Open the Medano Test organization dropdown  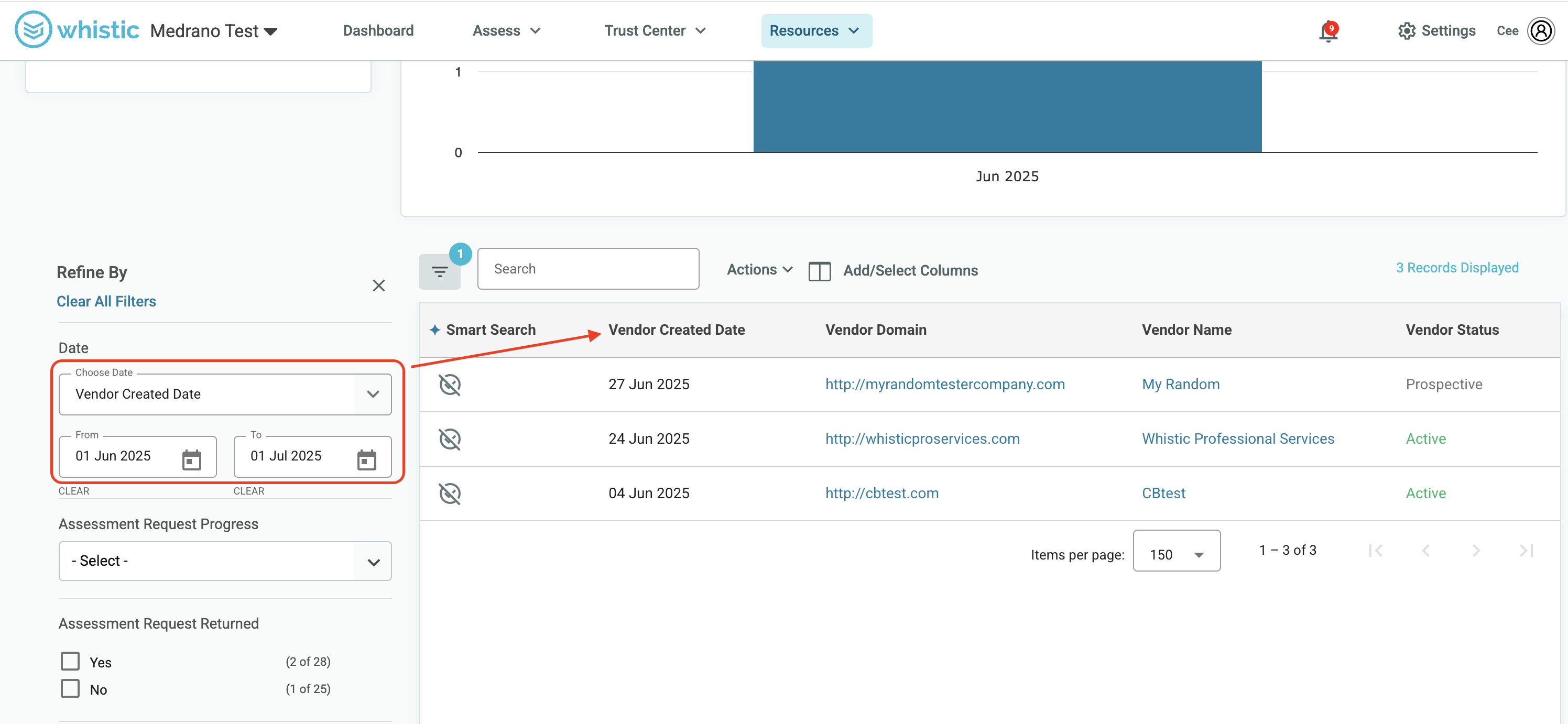(214, 31)
